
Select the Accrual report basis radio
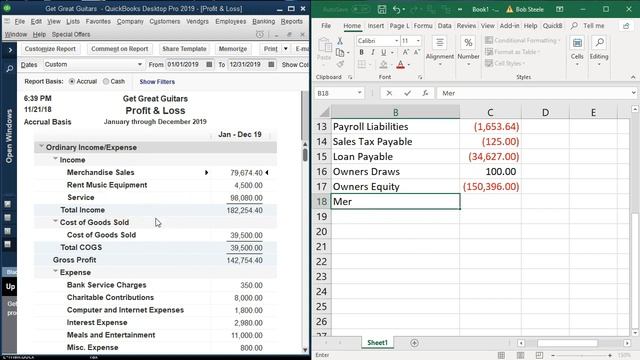click(72, 82)
